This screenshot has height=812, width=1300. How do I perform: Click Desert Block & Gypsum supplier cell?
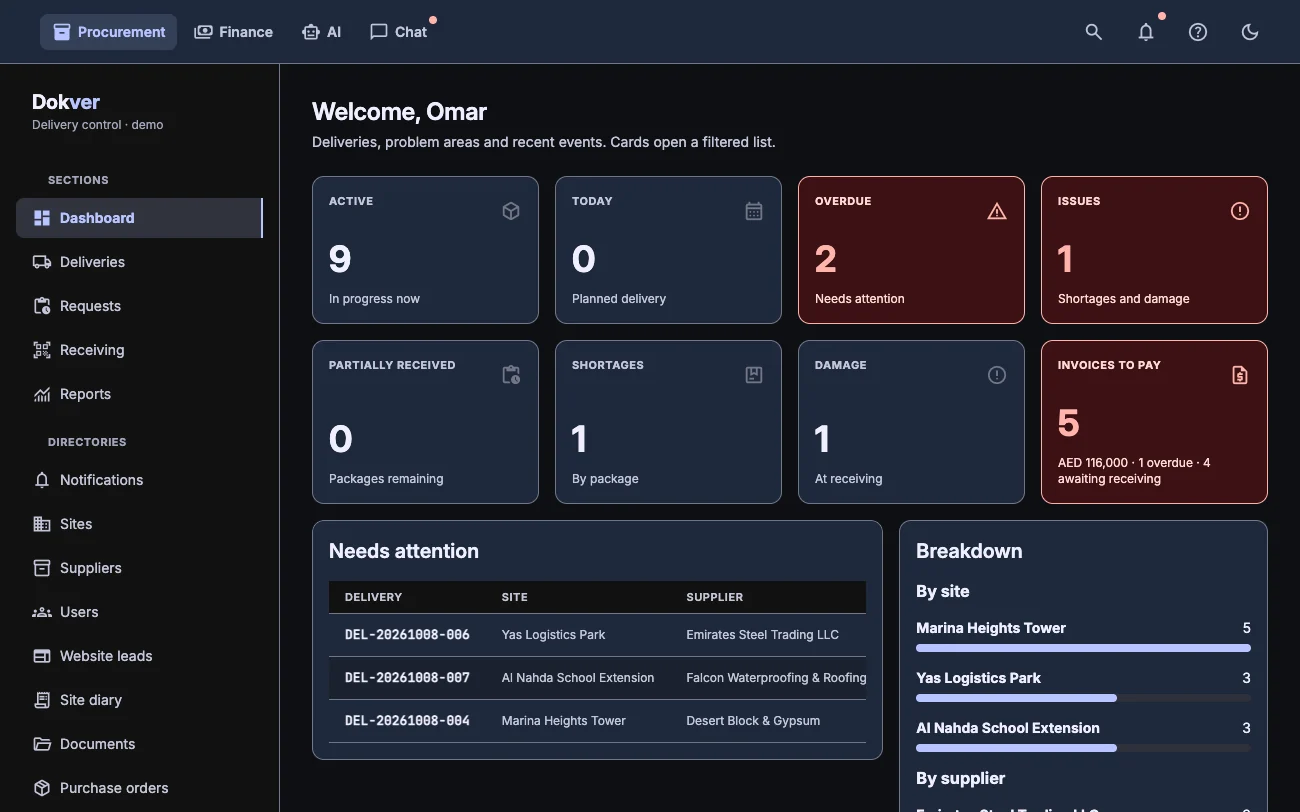click(x=753, y=720)
